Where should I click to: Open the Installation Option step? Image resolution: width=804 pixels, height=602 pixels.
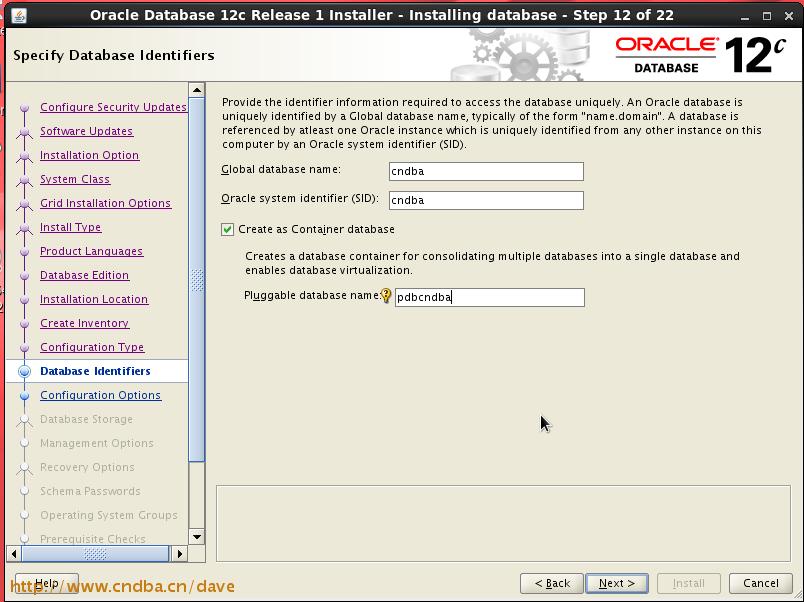[x=90, y=155]
